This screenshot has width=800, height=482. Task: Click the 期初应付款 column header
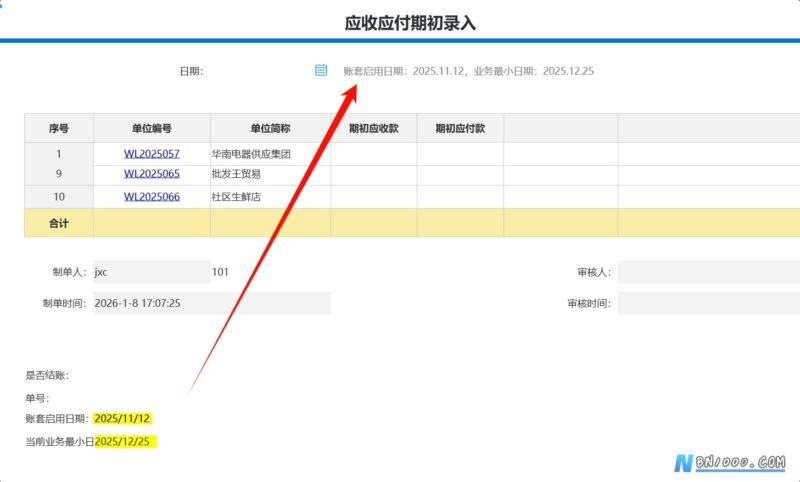(x=460, y=129)
